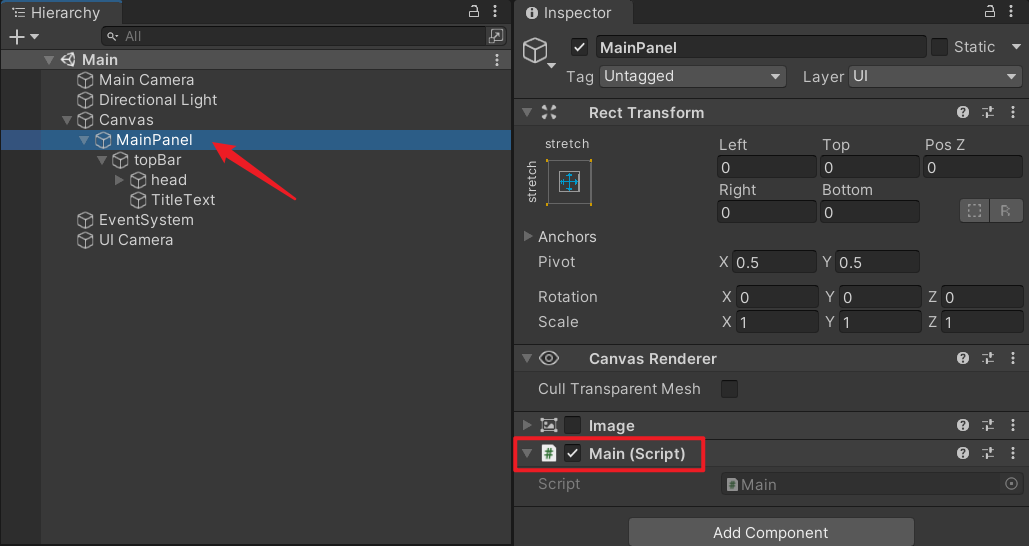1029x546 pixels.
Task: Click the Main Camera cube icon
Action: [x=85, y=80]
